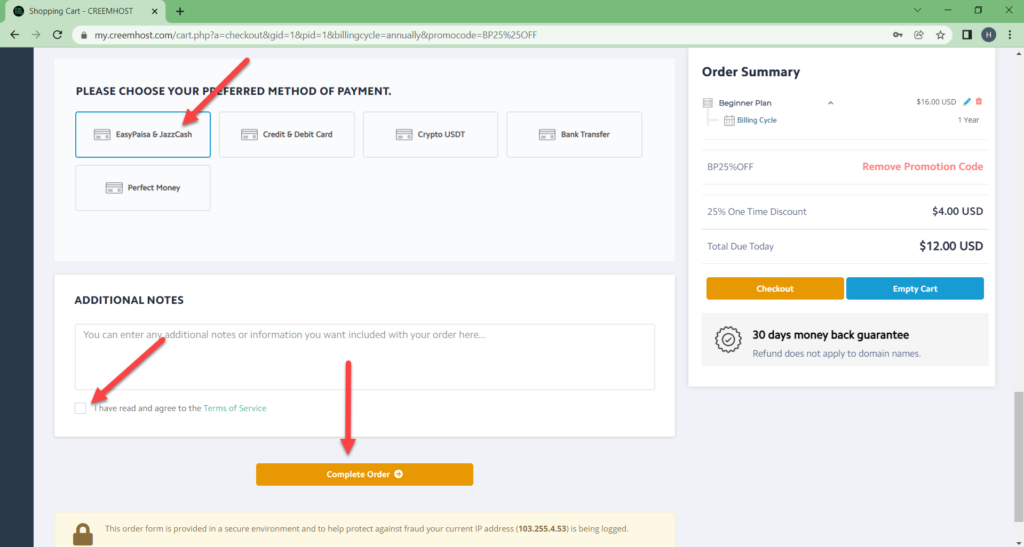The width and height of the screenshot is (1024, 547).
Task: Click the Empty Cart button
Action: [915, 289]
